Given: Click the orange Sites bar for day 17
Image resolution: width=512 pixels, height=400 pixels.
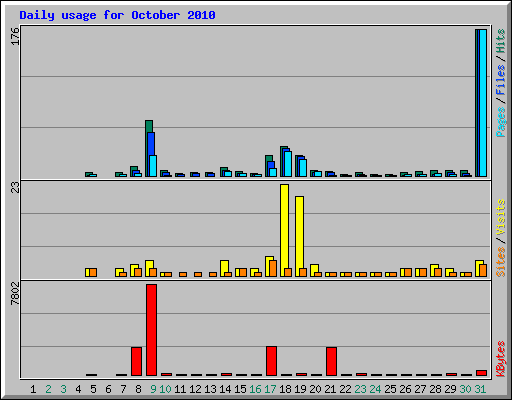Looking at the screenshot, I should click(273, 269).
